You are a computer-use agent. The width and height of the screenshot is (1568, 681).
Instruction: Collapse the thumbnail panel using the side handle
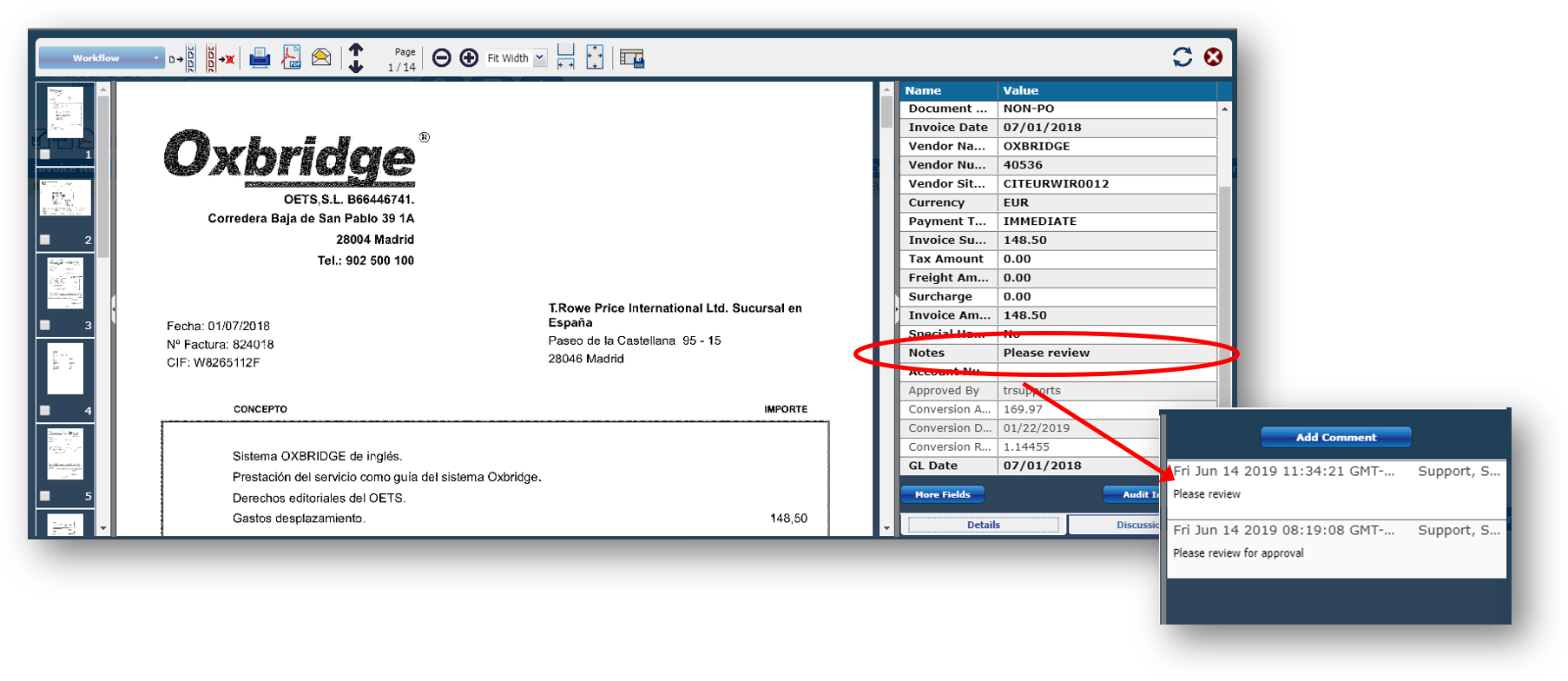[113, 308]
